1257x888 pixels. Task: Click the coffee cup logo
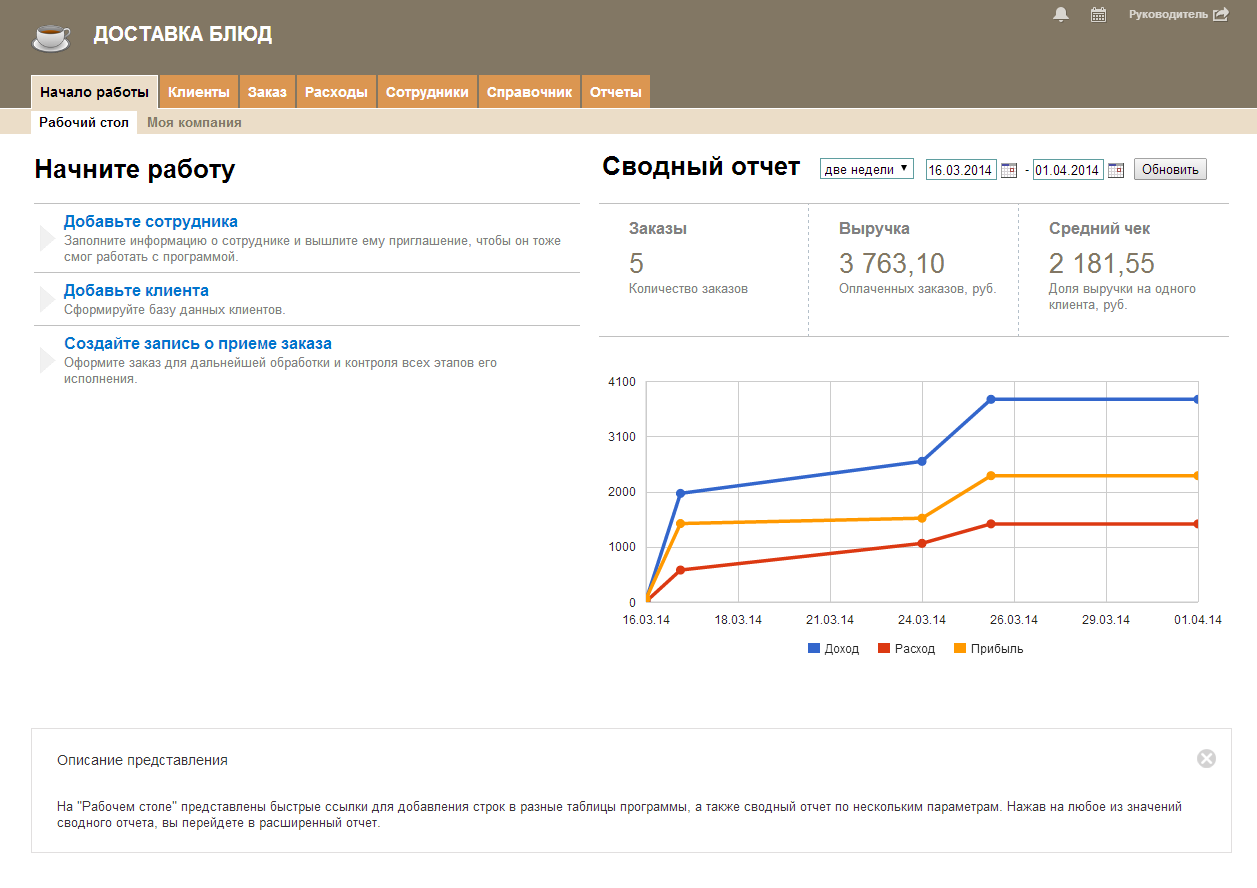pos(51,36)
